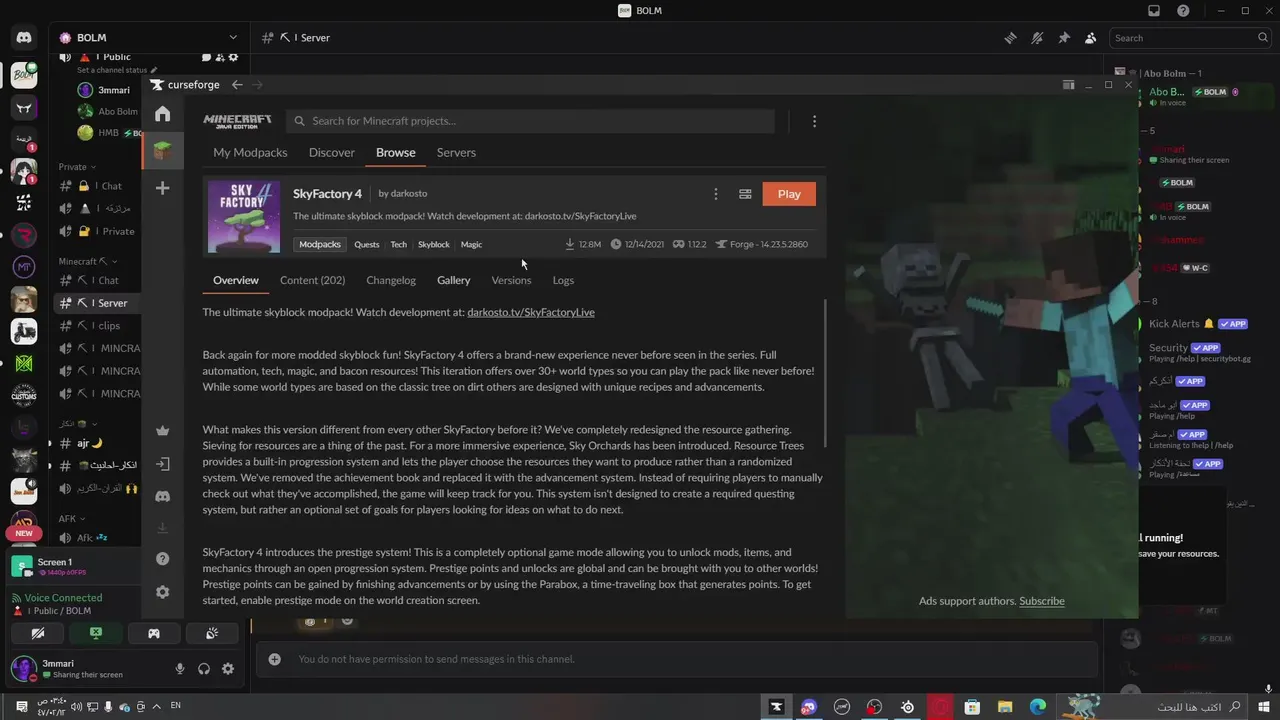The width and height of the screenshot is (1280, 720).
Task: Open File Explorer from taskbar
Action: [x=1005, y=706]
